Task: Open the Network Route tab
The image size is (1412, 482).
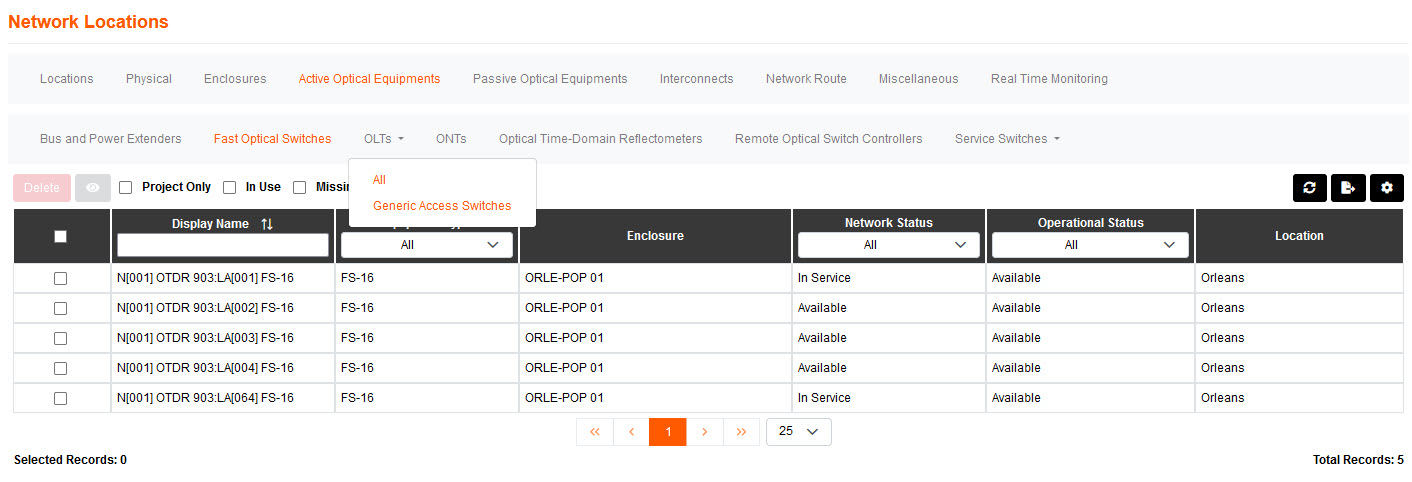Action: tap(806, 79)
